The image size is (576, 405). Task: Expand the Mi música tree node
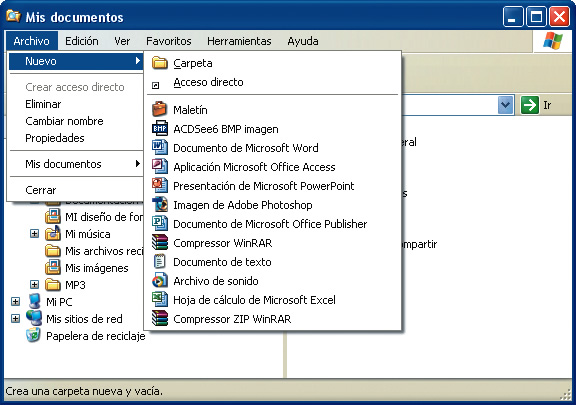pyautogui.click(x=34, y=234)
